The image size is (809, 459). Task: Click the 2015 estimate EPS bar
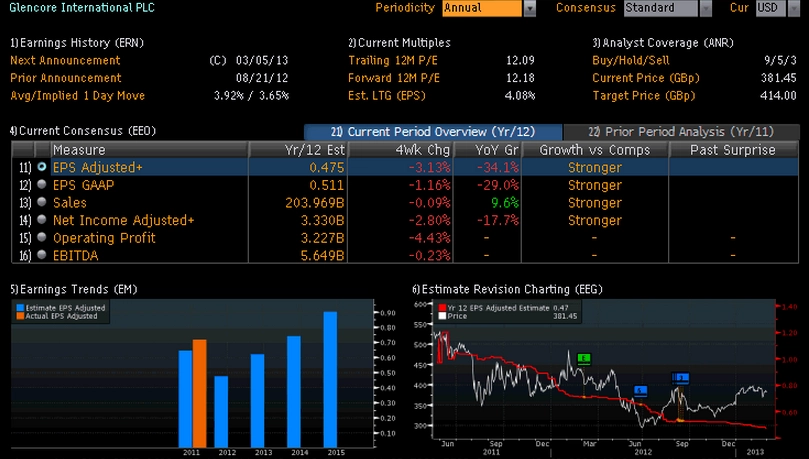coord(330,380)
